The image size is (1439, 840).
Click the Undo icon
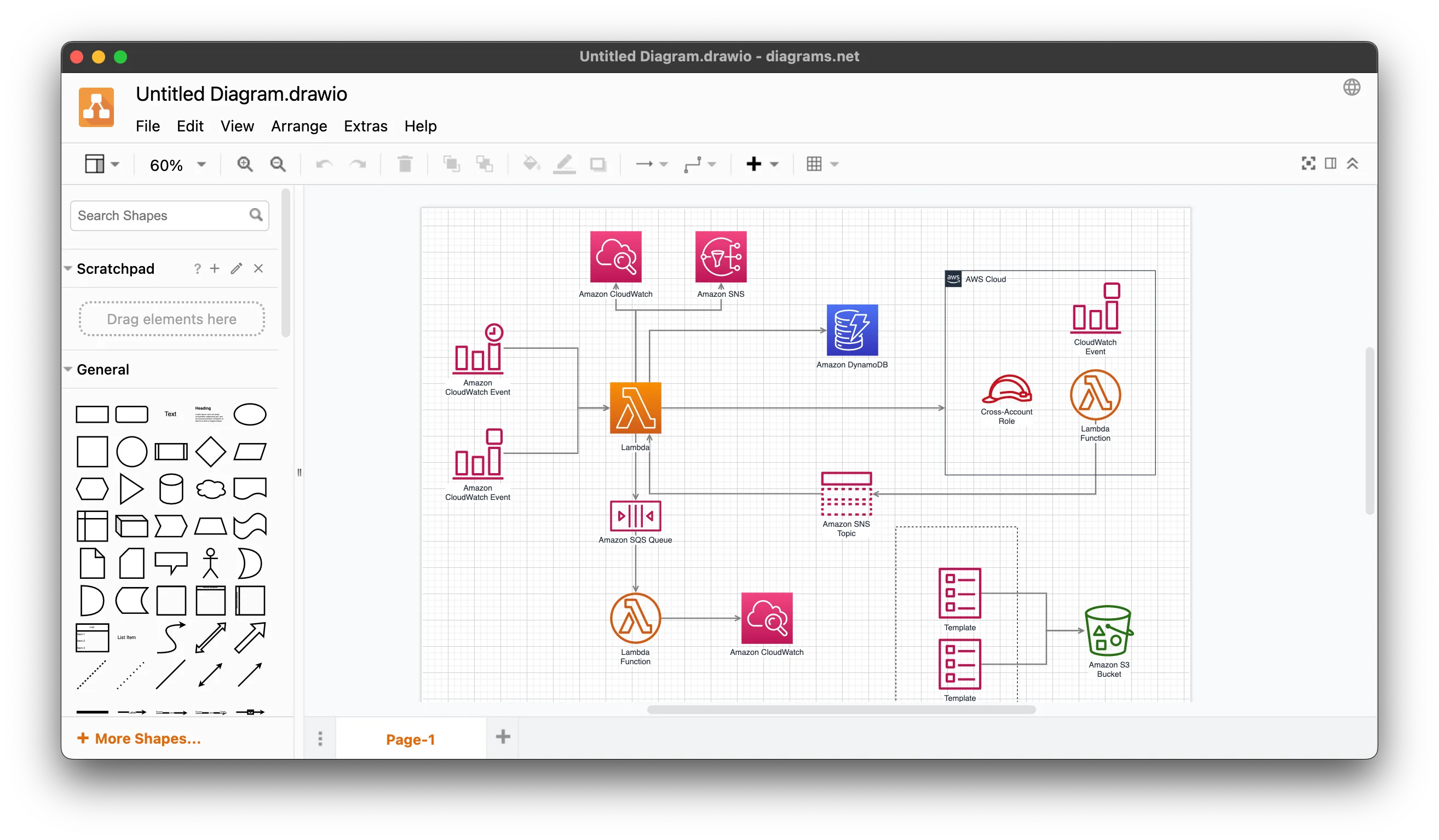pos(323,164)
